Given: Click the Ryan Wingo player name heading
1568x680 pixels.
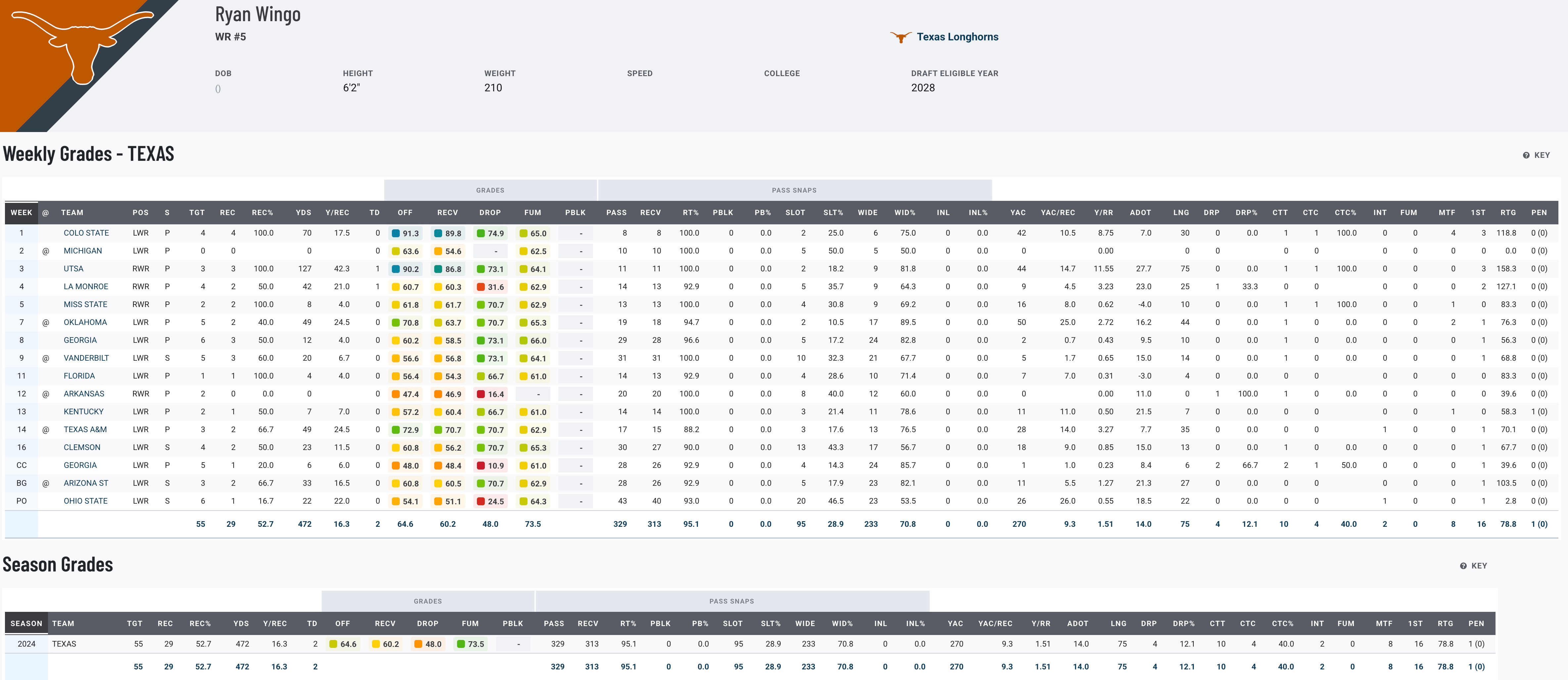Looking at the screenshot, I should pyautogui.click(x=258, y=14).
